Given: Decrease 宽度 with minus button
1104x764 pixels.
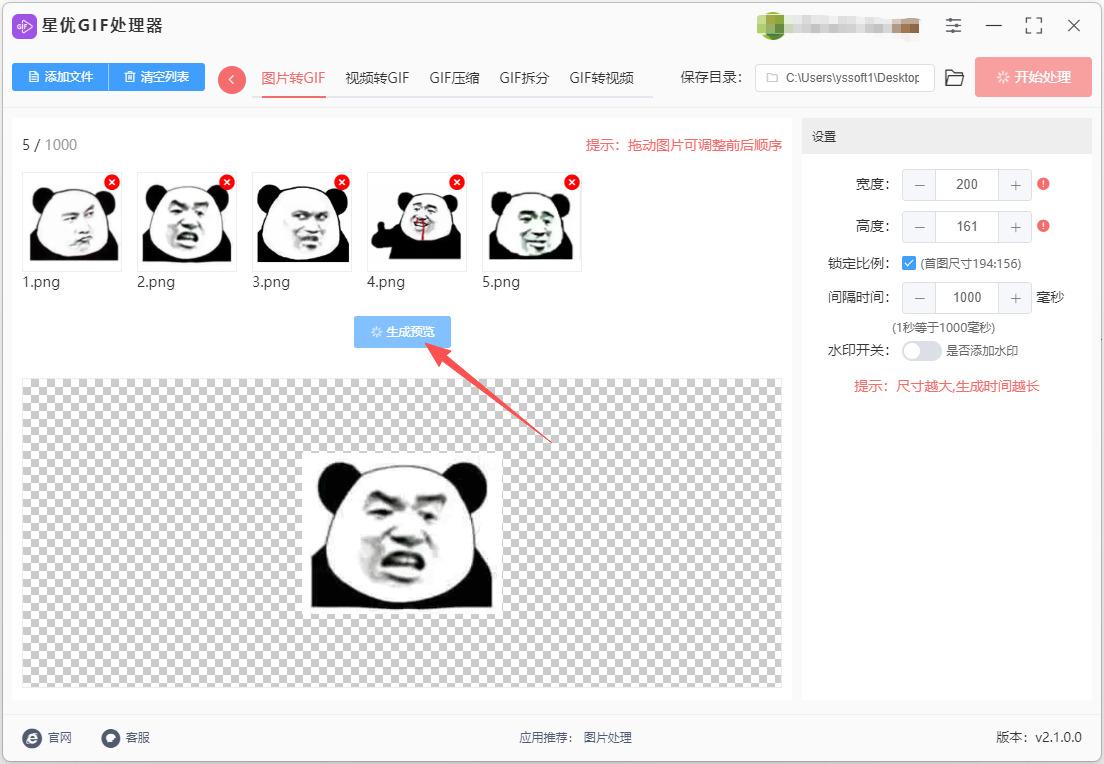Looking at the screenshot, I should (x=920, y=184).
